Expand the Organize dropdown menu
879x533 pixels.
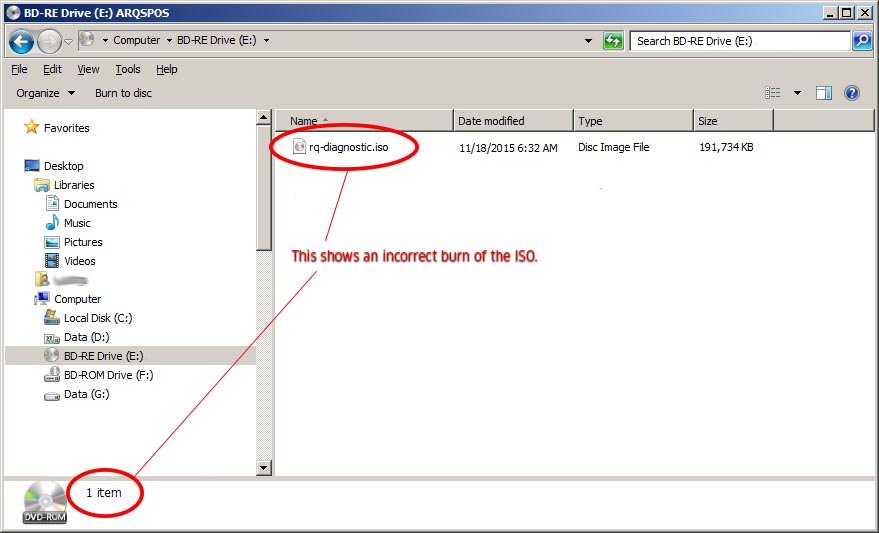click(x=45, y=93)
